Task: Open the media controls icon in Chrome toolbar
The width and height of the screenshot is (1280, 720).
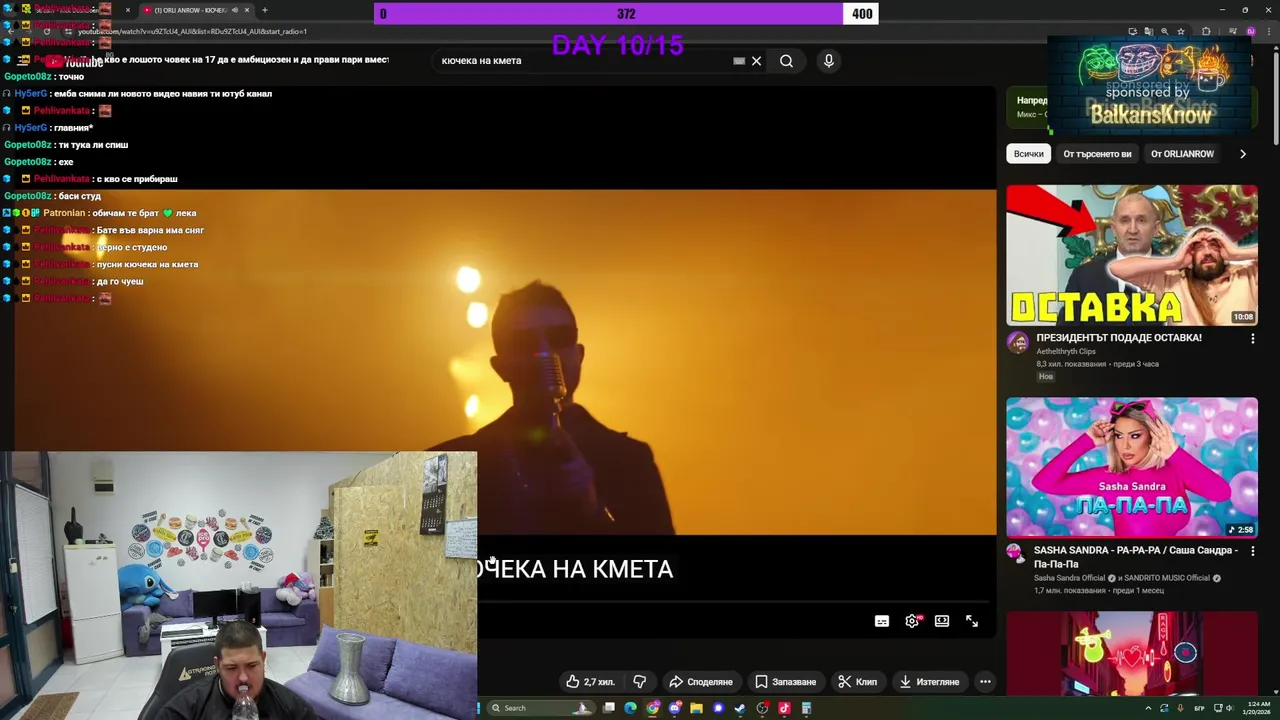Action: (1233, 31)
